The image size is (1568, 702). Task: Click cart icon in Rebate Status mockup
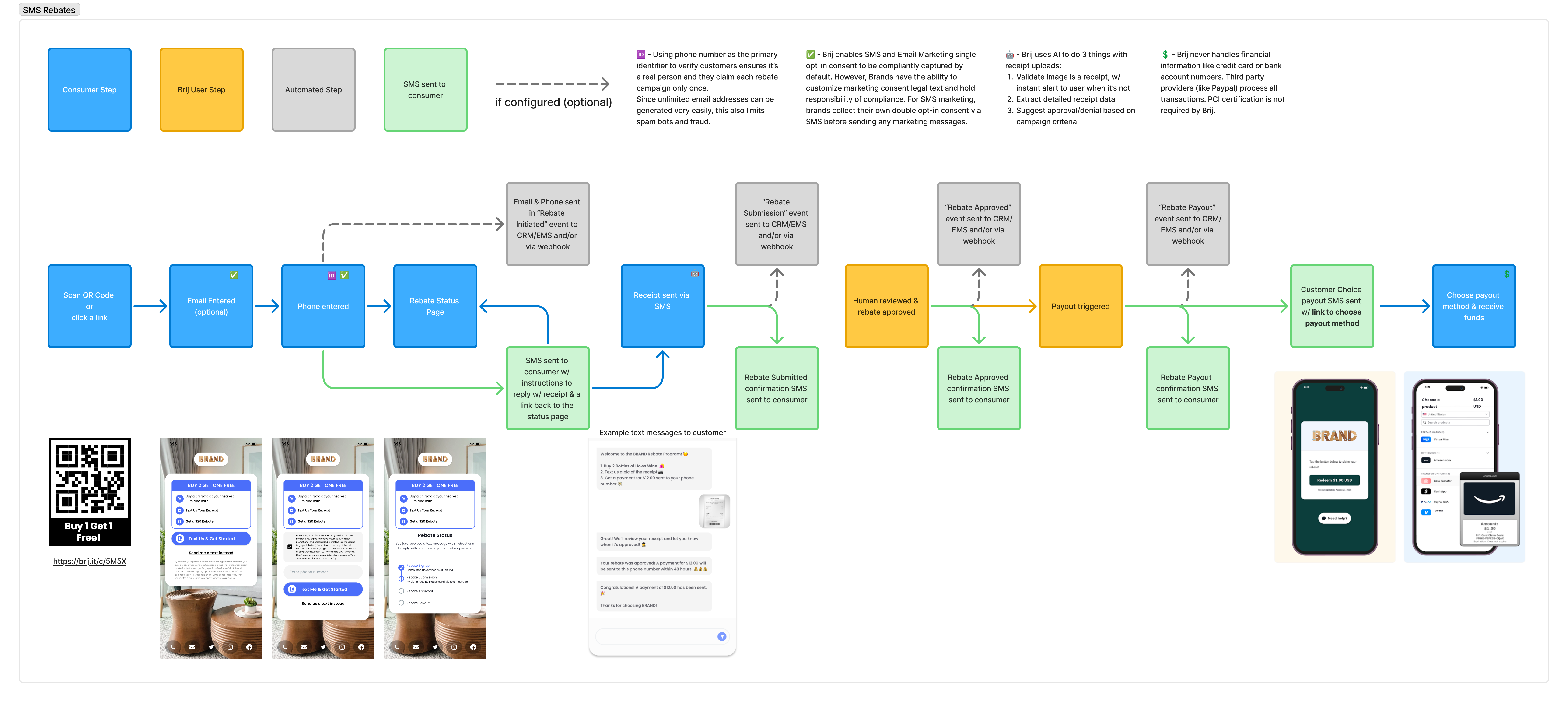click(x=404, y=499)
